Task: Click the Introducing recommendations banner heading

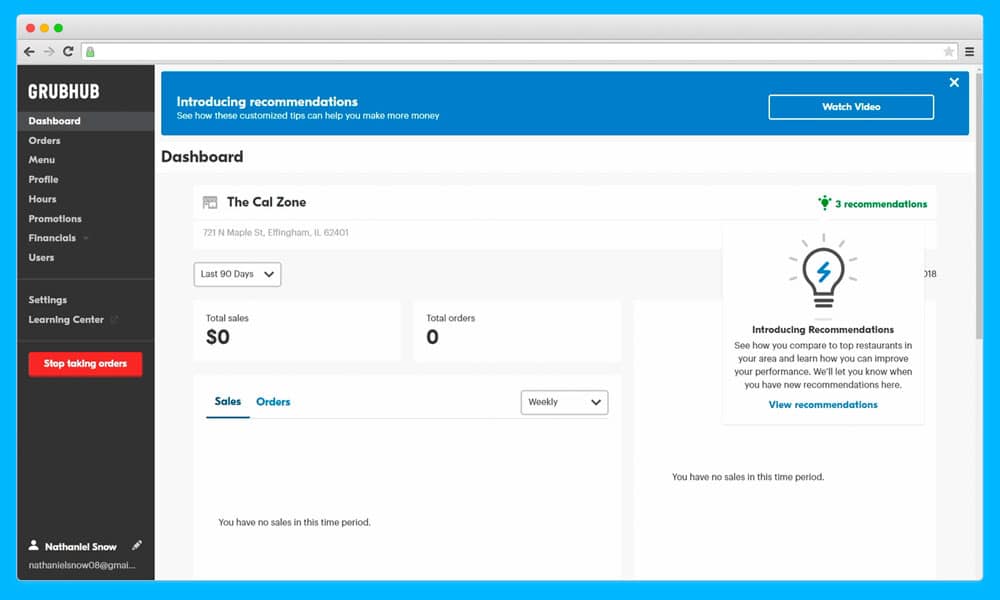Action: [x=267, y=102]
